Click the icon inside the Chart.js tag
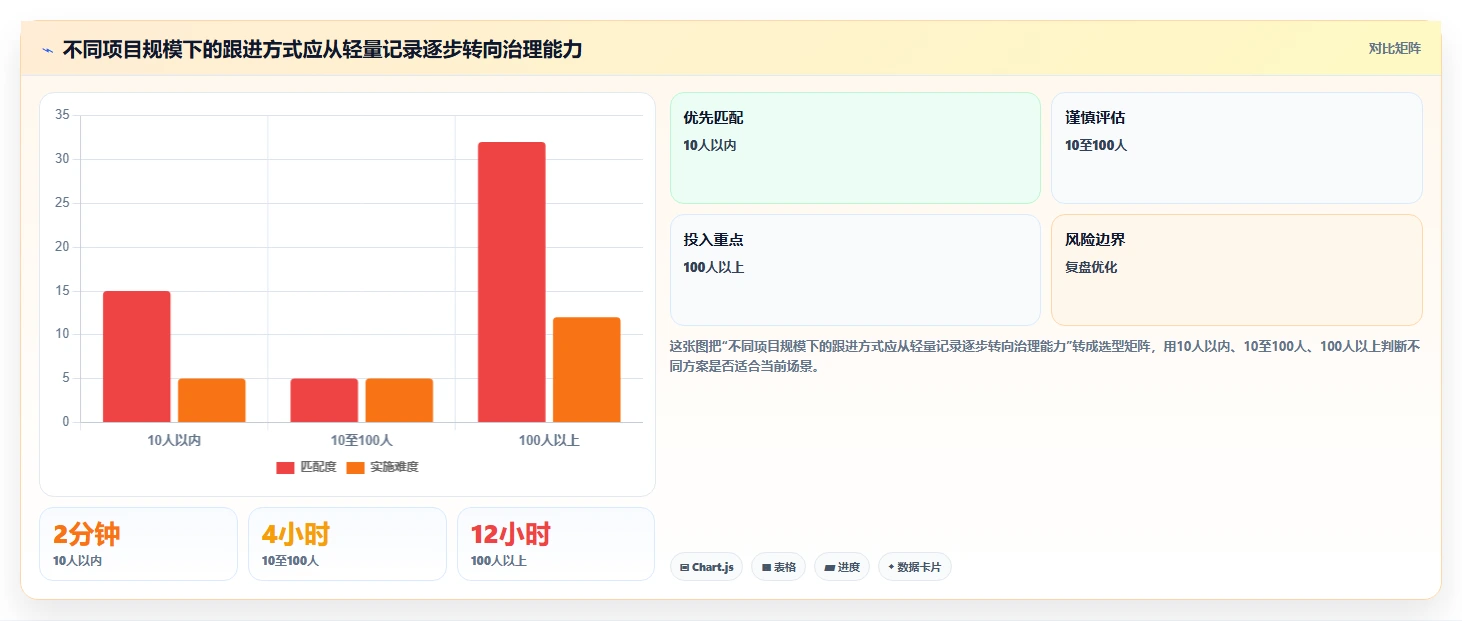1462x621 pixels. click(684, 567)
